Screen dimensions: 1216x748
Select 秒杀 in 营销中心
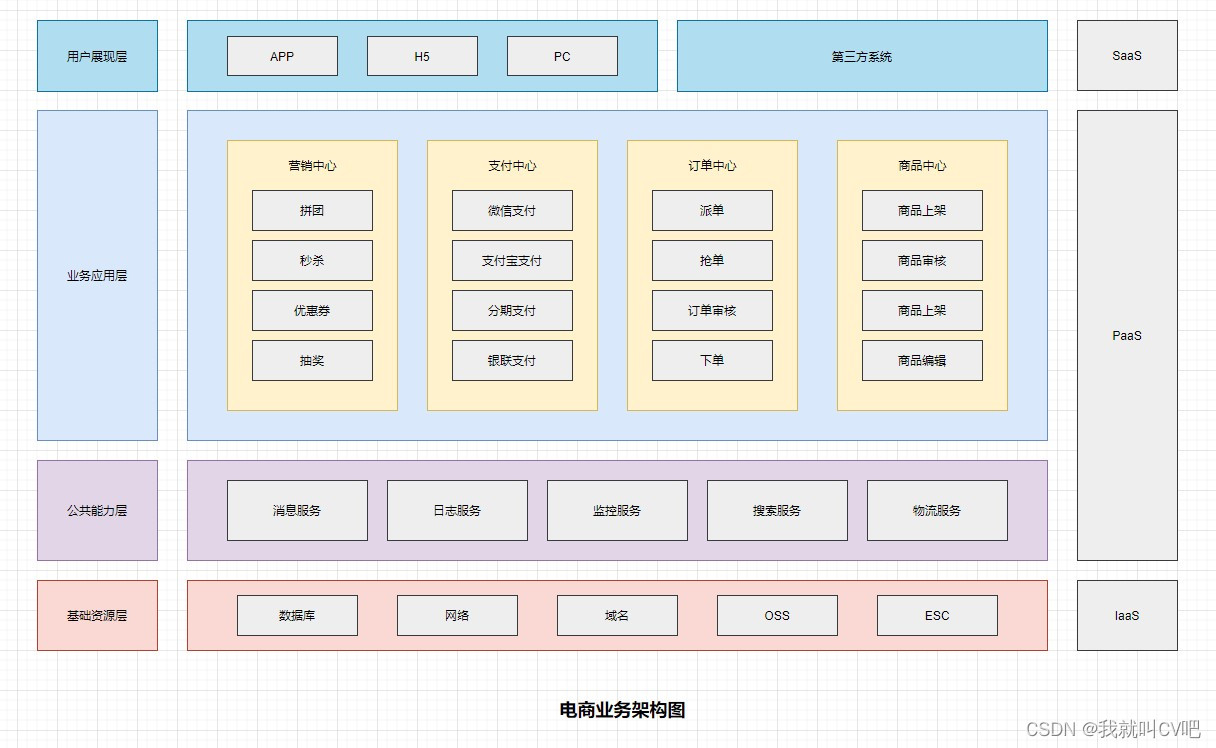(x=311, y=260)
